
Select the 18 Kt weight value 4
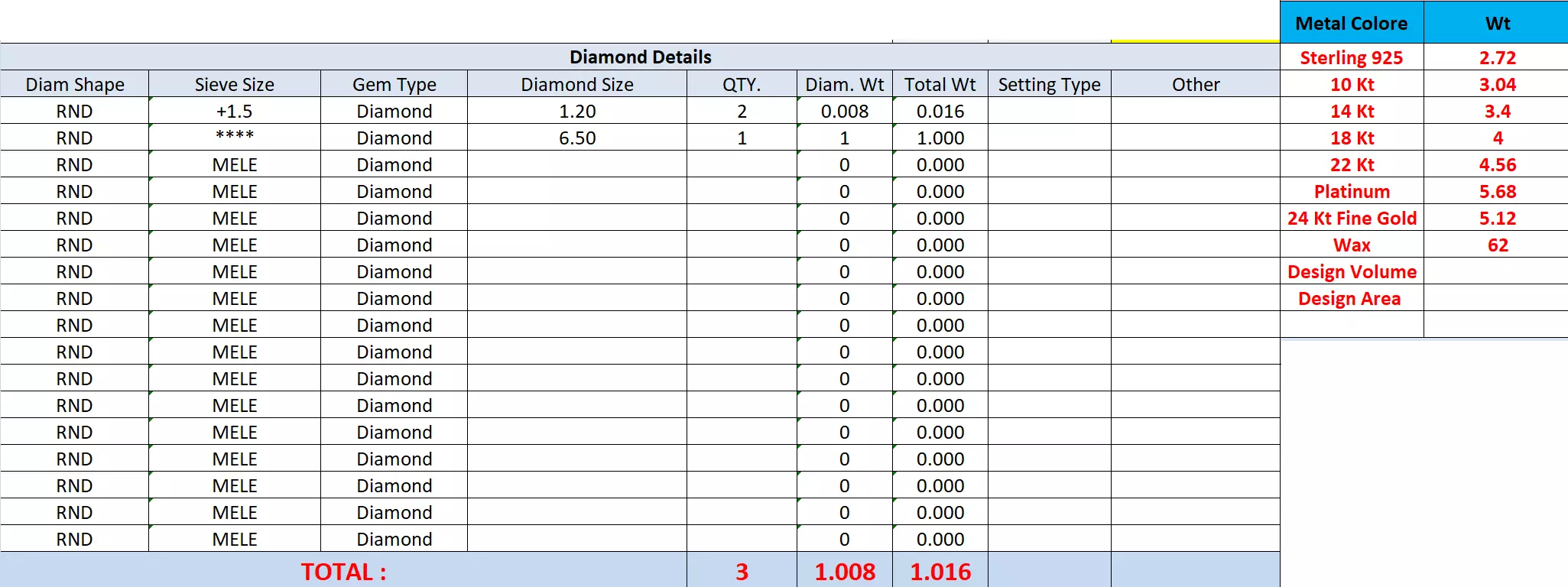click(x=1497, y=138)
